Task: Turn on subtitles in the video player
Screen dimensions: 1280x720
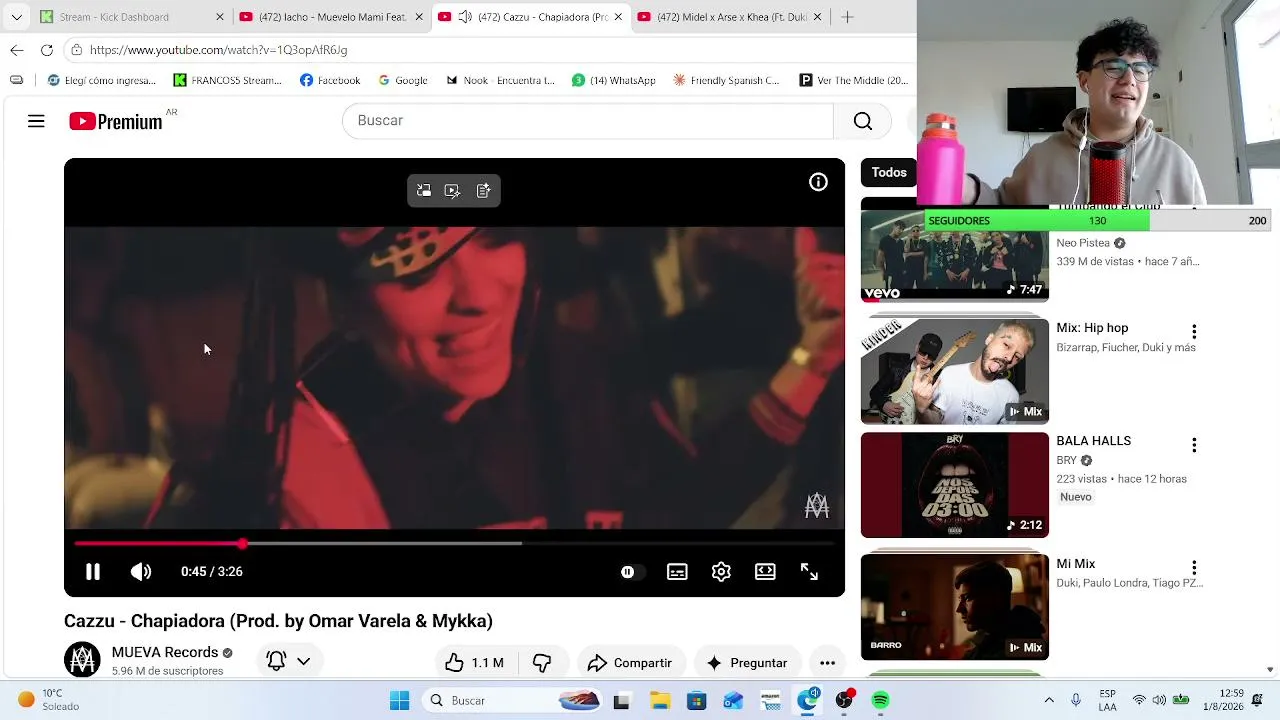Action: coord(677,572)
